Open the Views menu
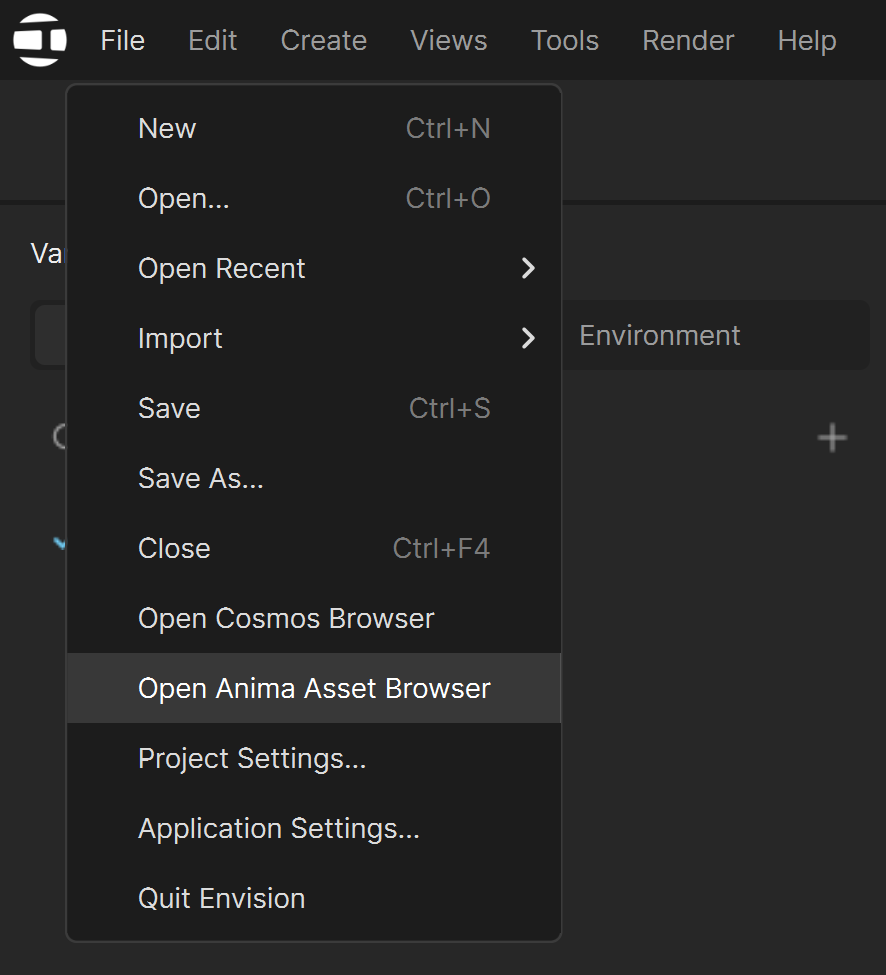 [449, 40]
